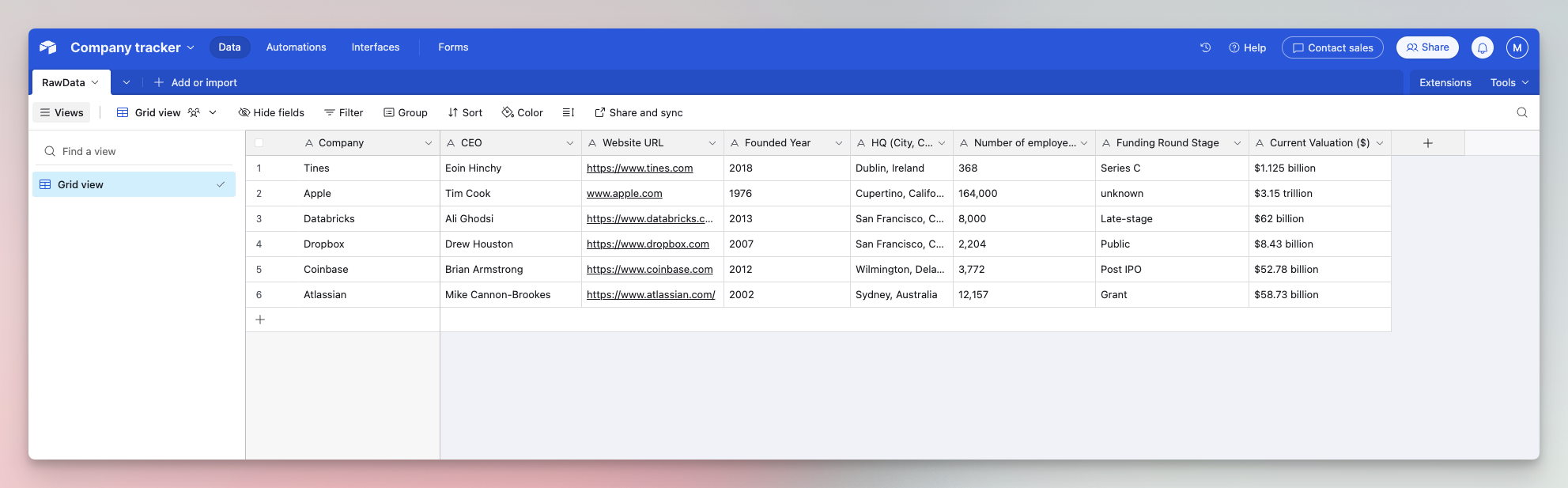Screen dimensions: 1568x488
Task: Open the atlassian.com link
Action: pyautogui.click(x=651, y=295)
